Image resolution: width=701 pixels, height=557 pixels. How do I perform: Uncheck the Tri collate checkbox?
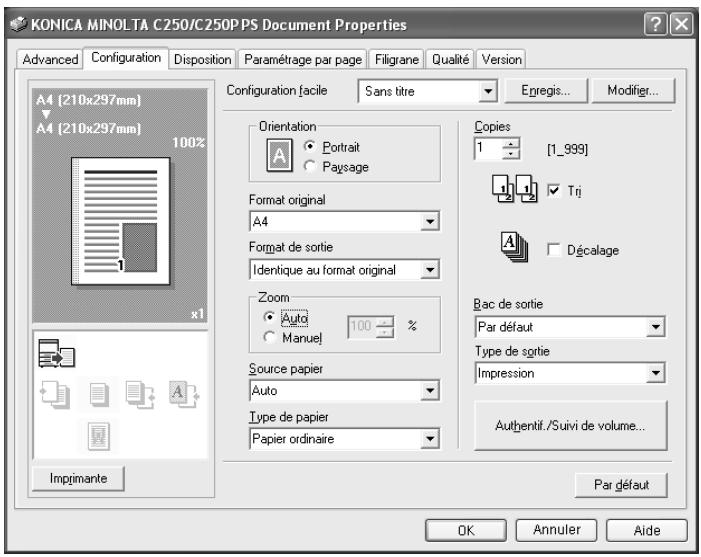click(x=553, y=190)
